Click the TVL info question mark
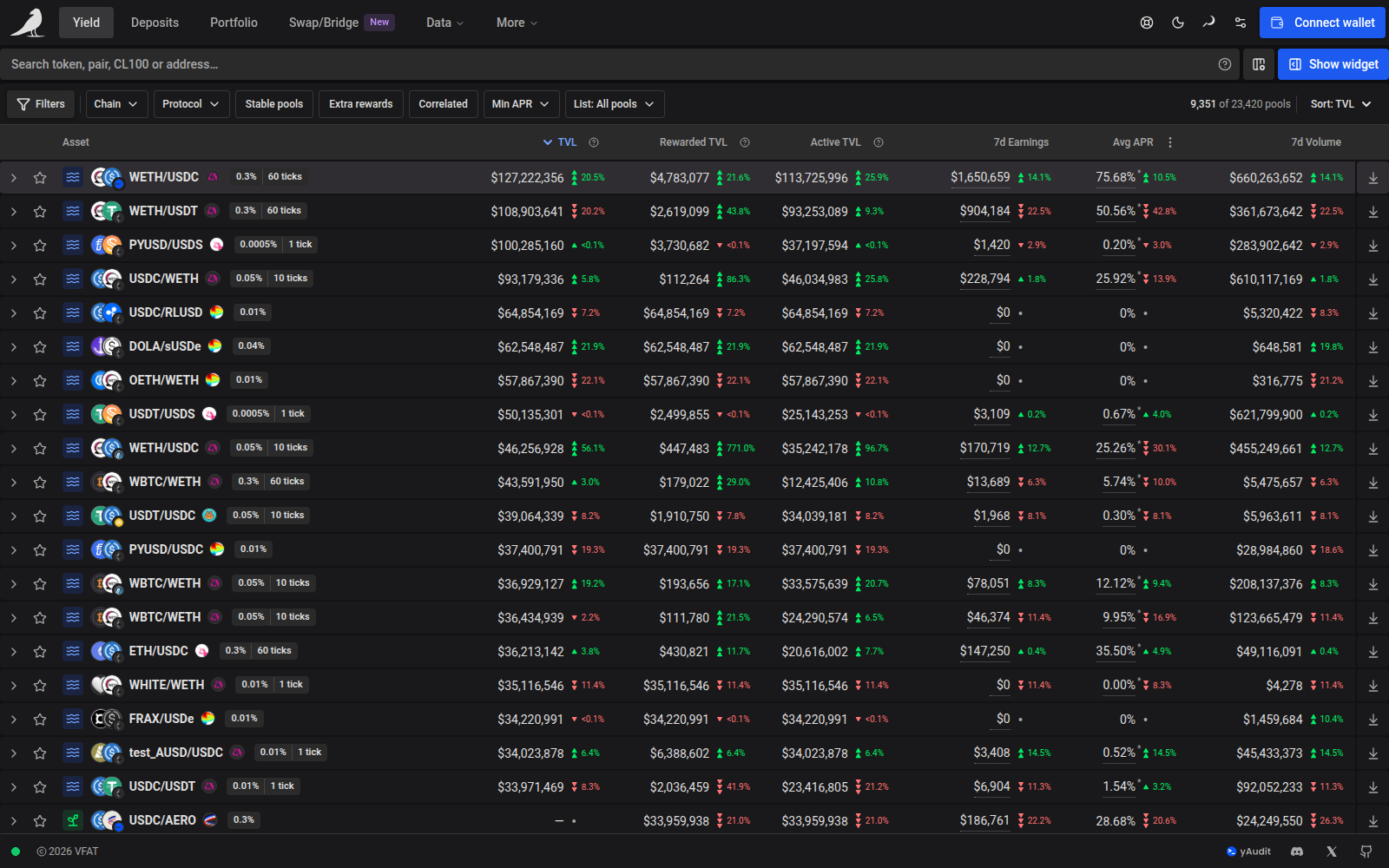 coord(594,142)
